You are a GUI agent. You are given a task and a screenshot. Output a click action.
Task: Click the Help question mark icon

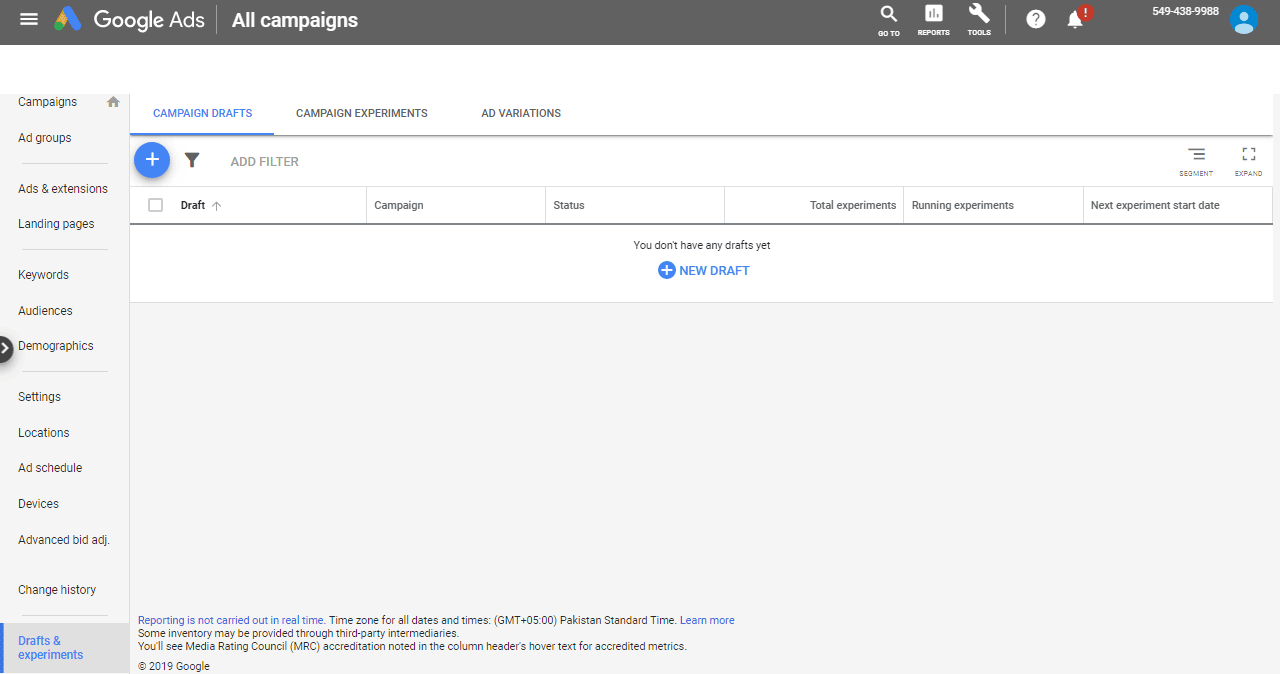1036,19
